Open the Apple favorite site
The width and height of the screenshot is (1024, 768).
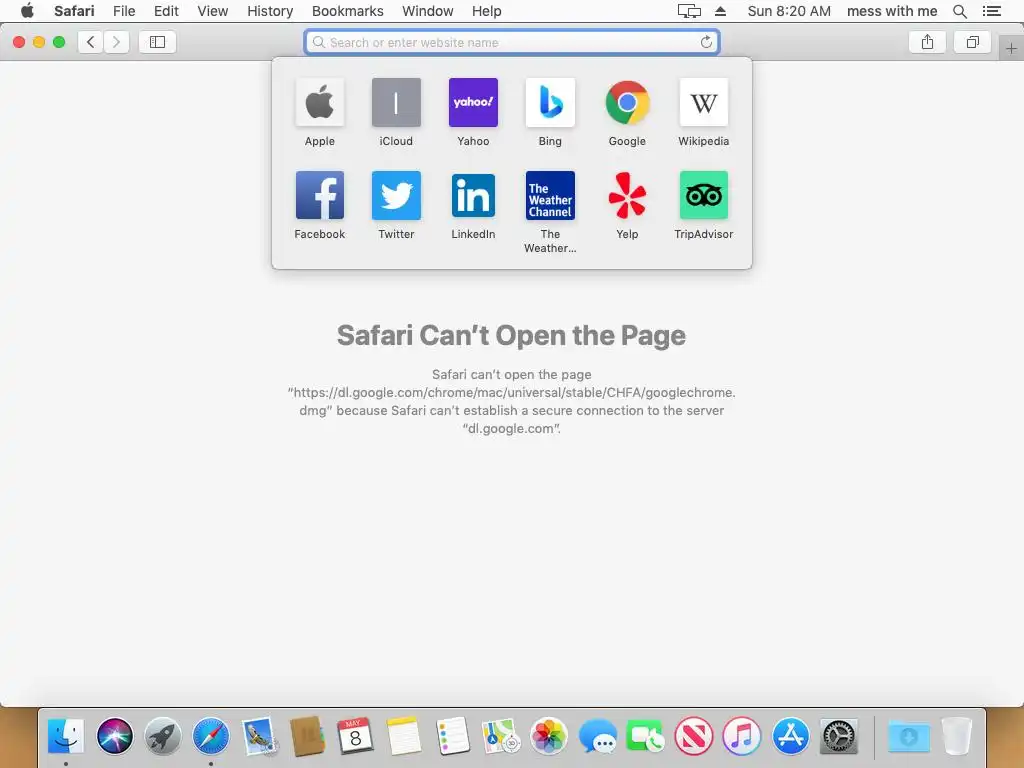[319, 103]
